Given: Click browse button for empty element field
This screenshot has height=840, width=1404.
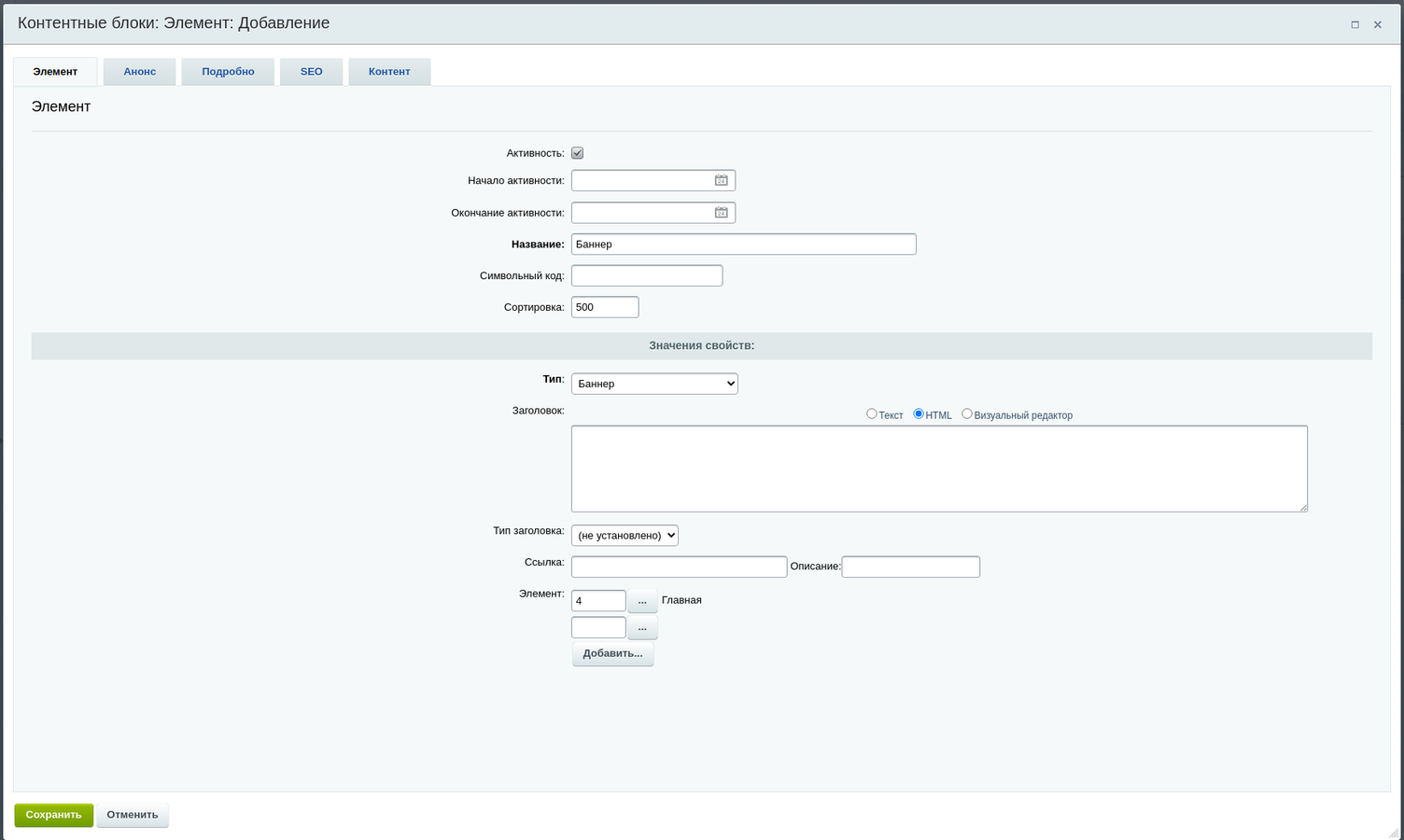Looking at the screenshot, I should pos(642,627).
